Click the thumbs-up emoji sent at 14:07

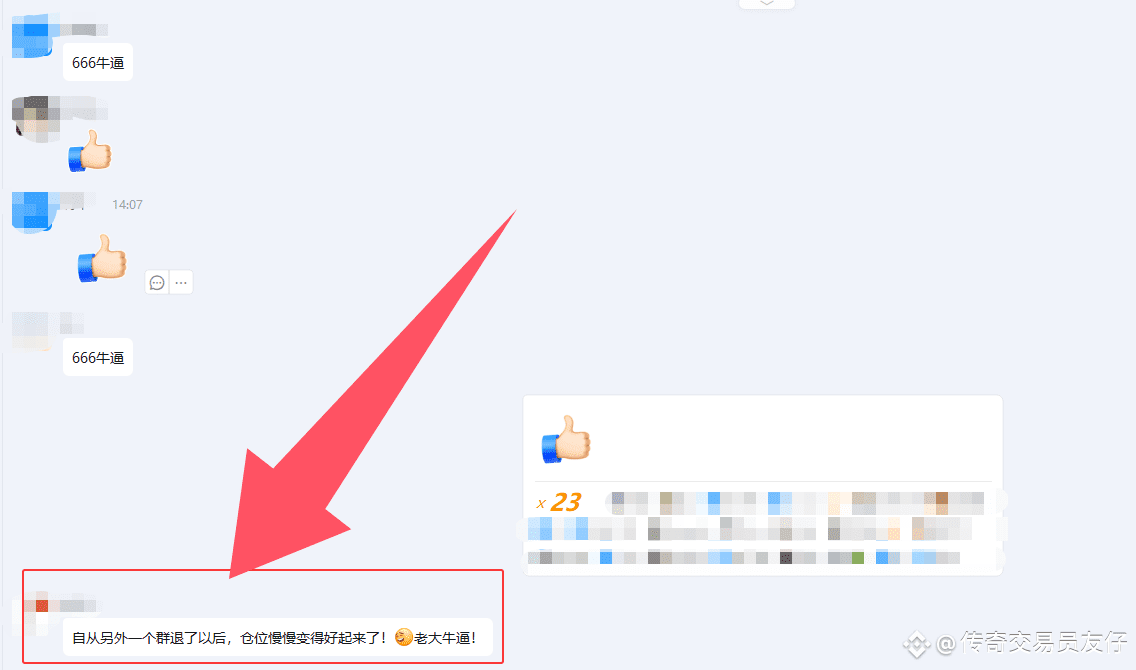pyautogui.click(x=102, y=258)
